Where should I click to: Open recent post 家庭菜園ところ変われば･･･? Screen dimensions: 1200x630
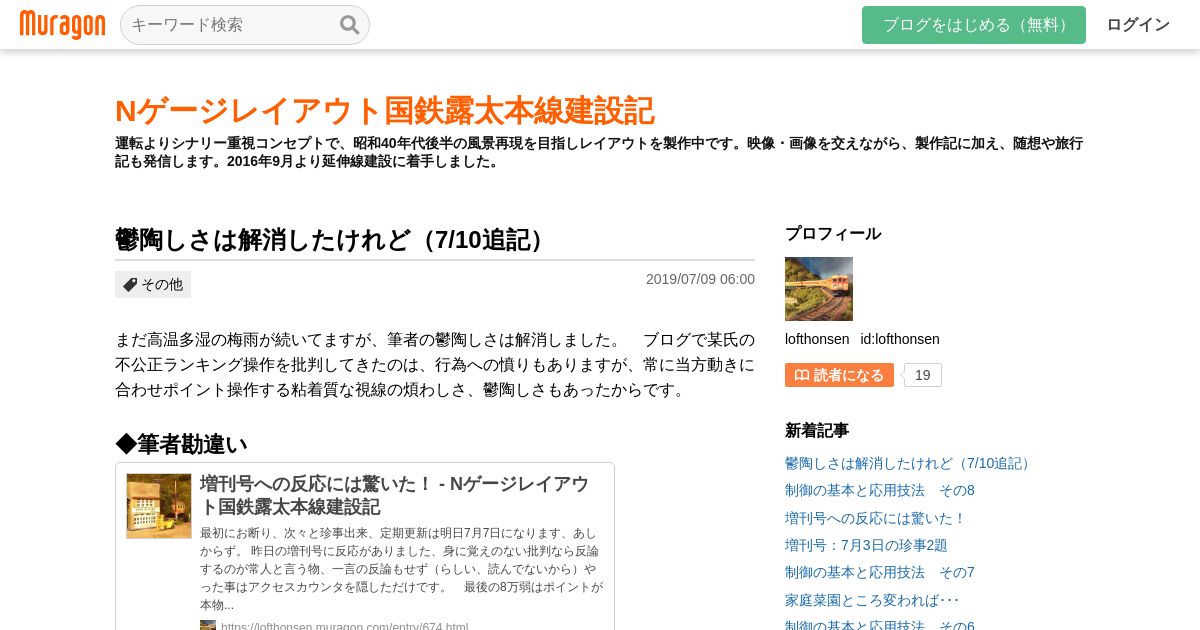(872, 600)
